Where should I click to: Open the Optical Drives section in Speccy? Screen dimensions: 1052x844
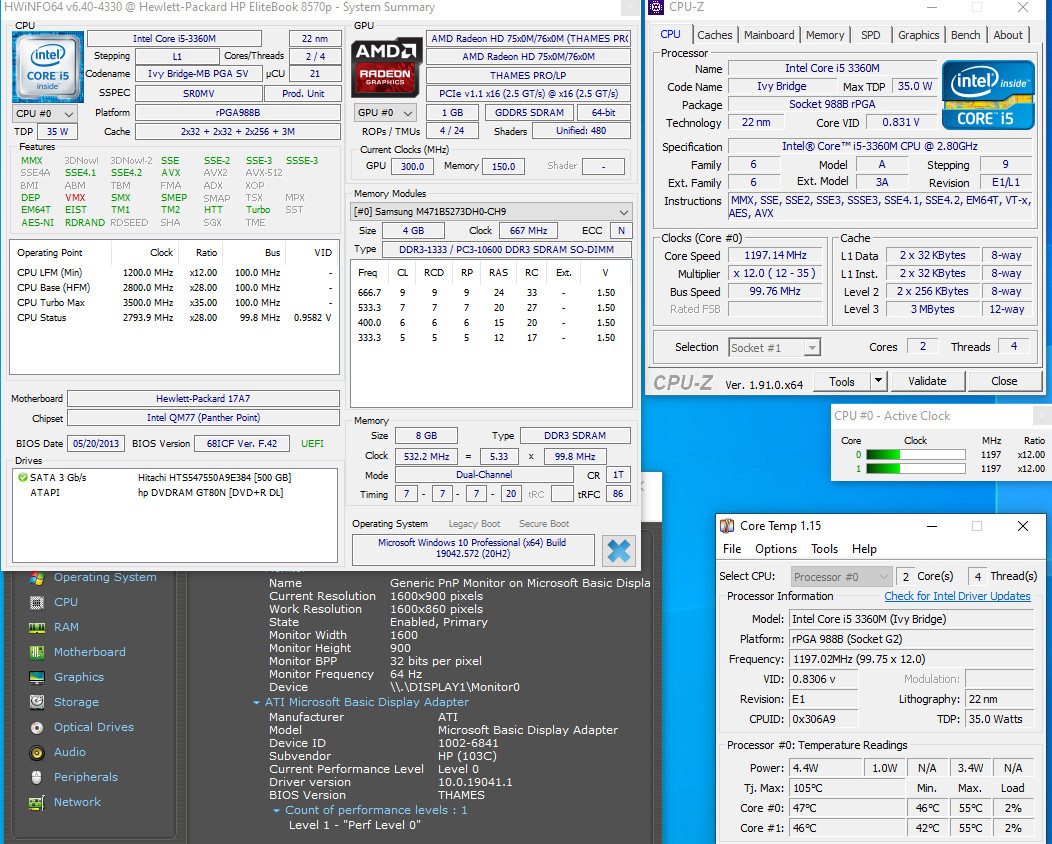94,727
